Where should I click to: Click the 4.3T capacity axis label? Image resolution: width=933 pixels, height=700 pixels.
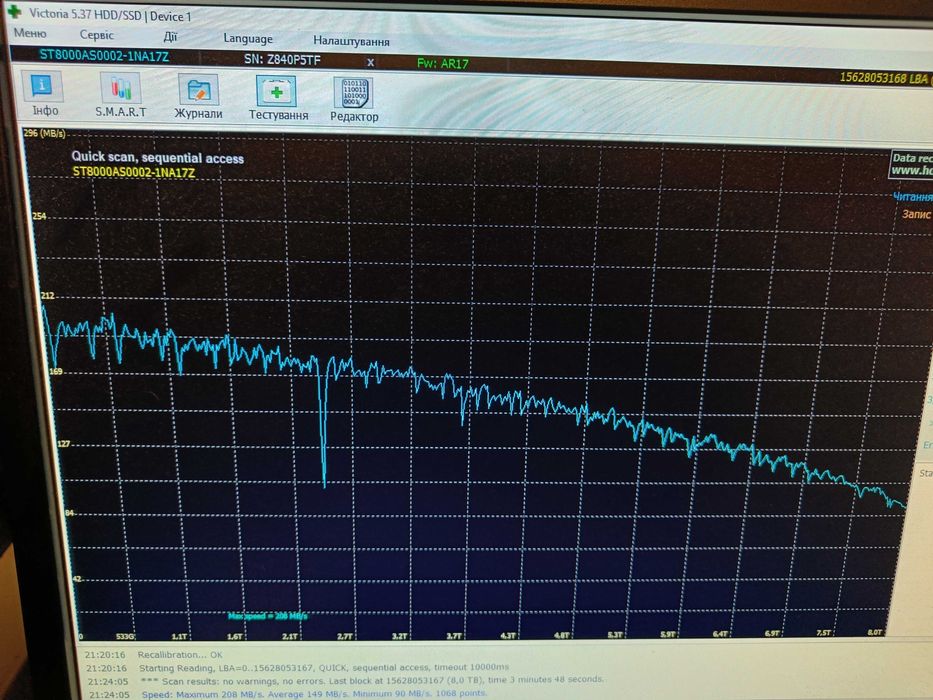(508, 636)
